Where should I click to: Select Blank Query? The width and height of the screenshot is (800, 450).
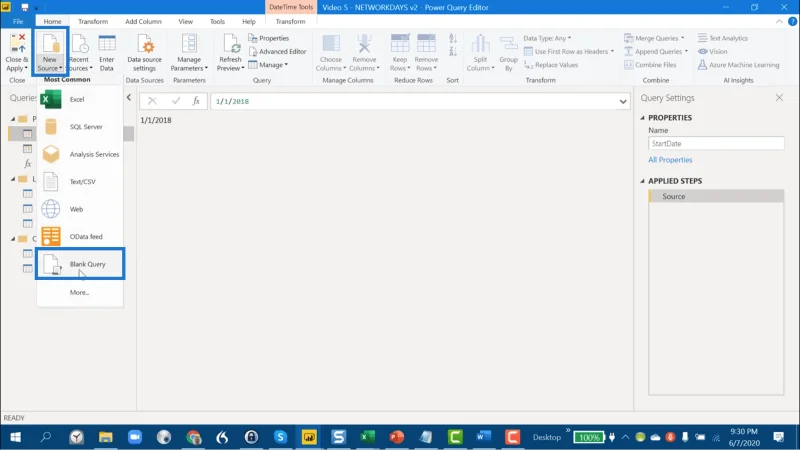(80, 264)
